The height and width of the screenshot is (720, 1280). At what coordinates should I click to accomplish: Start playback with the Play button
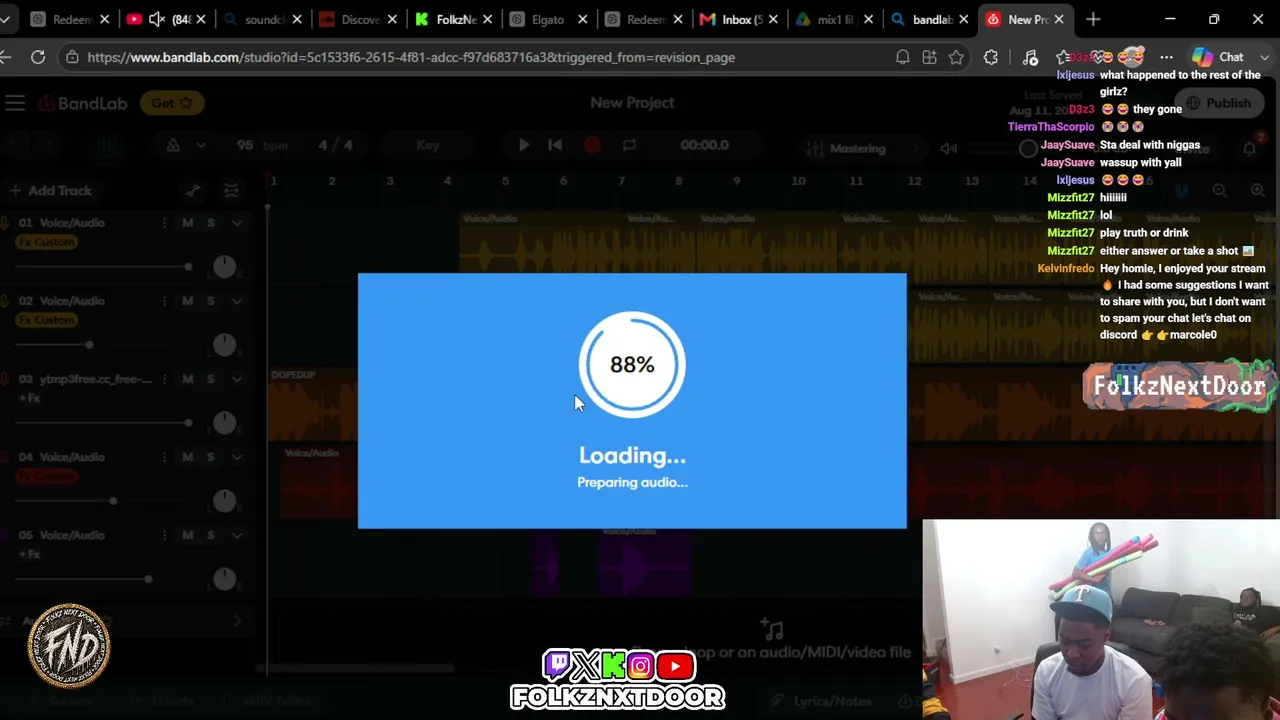pyautogui.click(x=524, y=145)
